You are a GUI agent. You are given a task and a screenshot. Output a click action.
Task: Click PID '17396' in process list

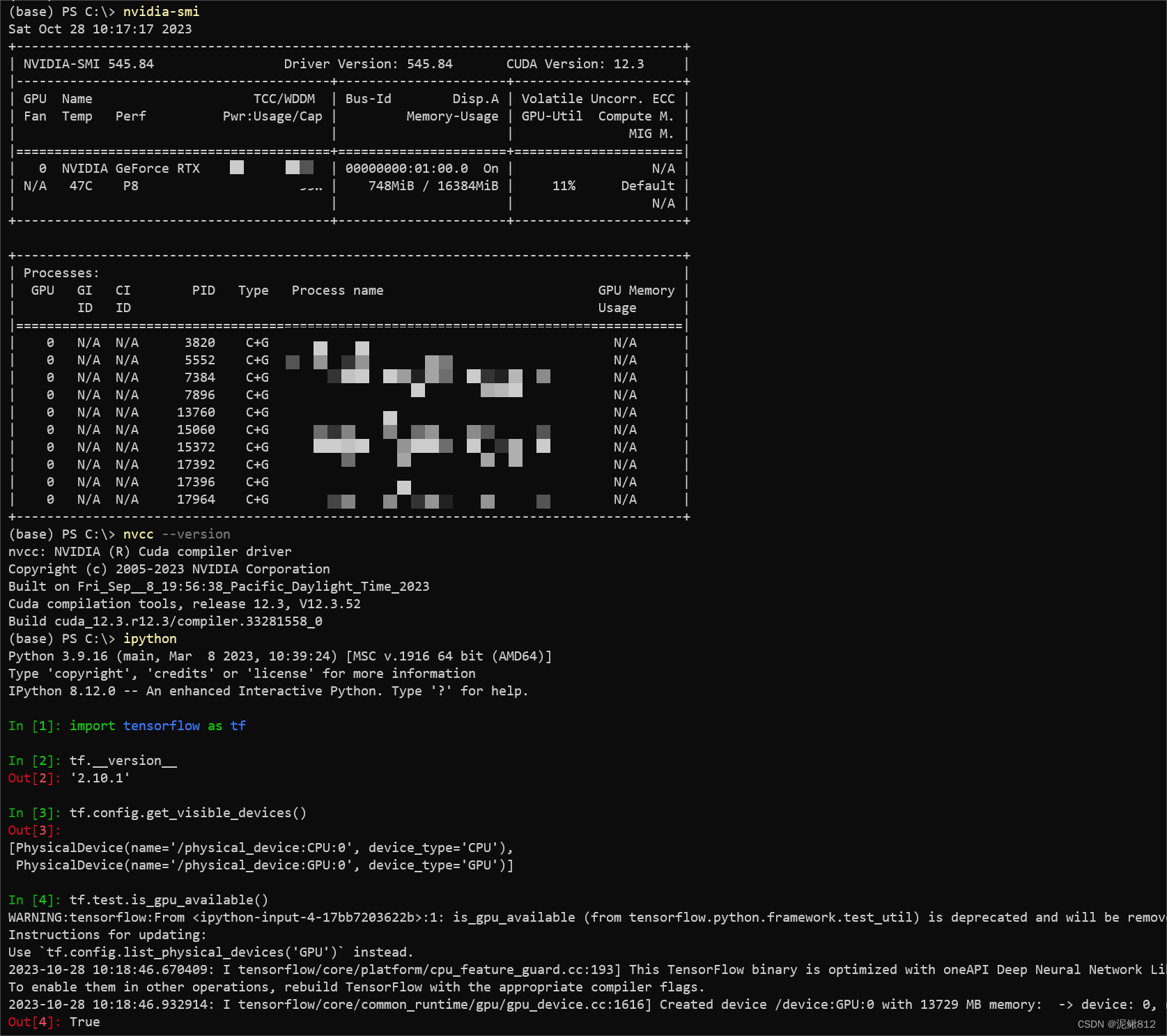[x=196, y=482]
